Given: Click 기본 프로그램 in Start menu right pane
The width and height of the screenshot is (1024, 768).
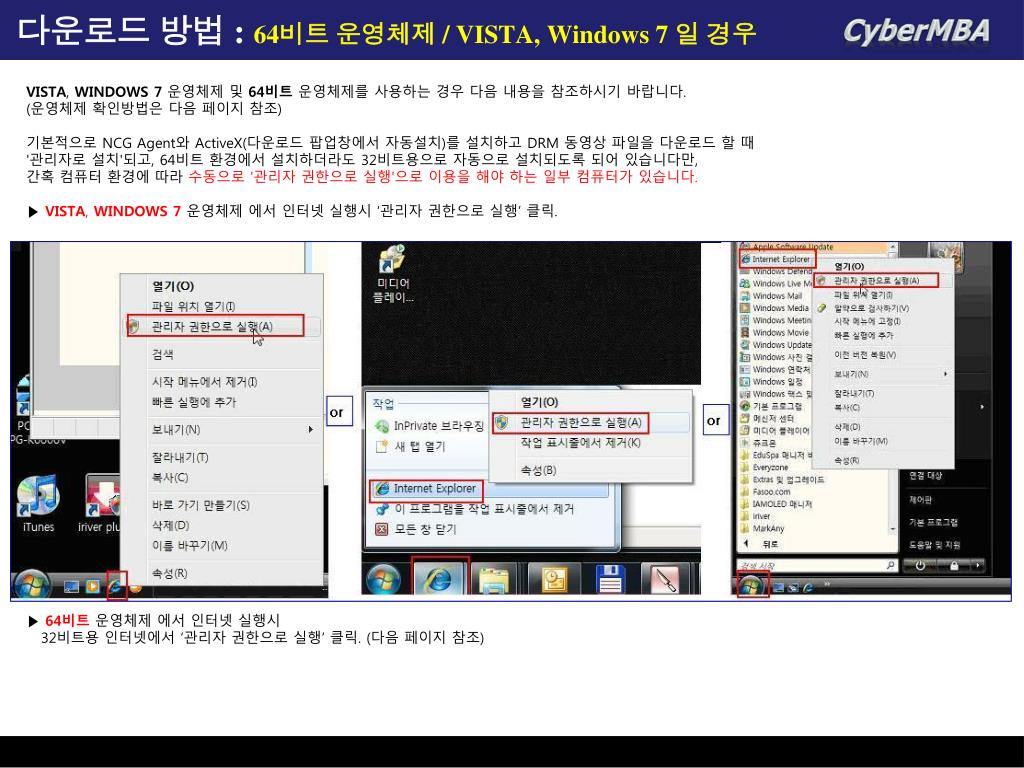Looking at the screenshot, I should [933, 522].
